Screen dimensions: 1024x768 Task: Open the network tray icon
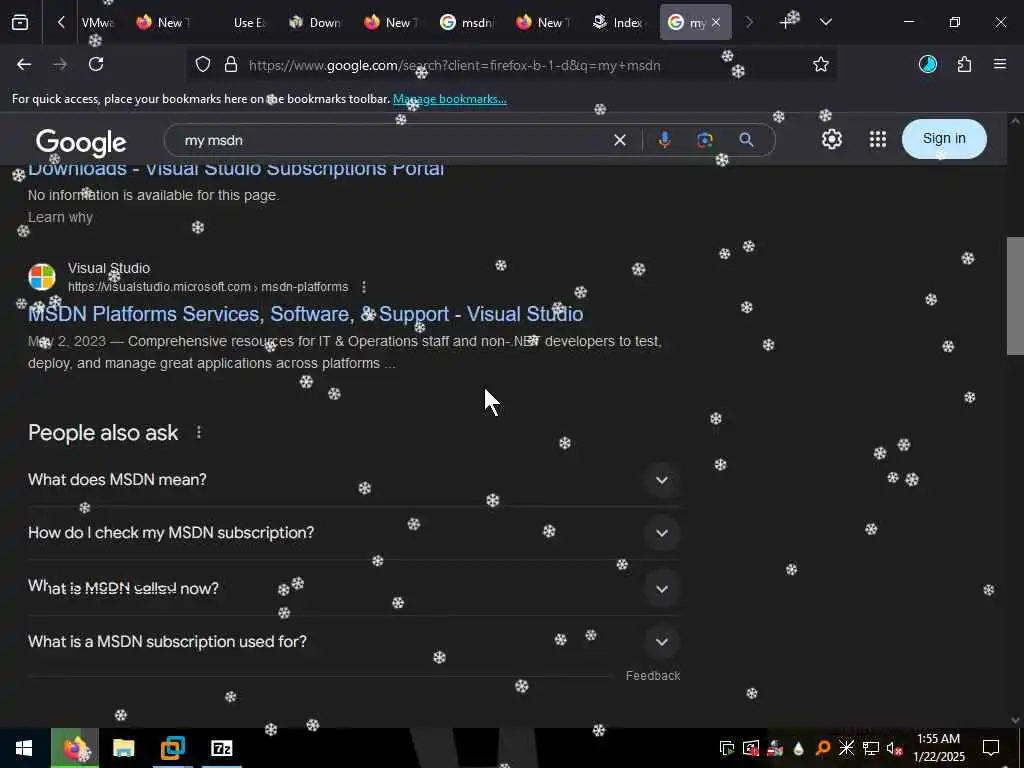[x=871, y=748]
